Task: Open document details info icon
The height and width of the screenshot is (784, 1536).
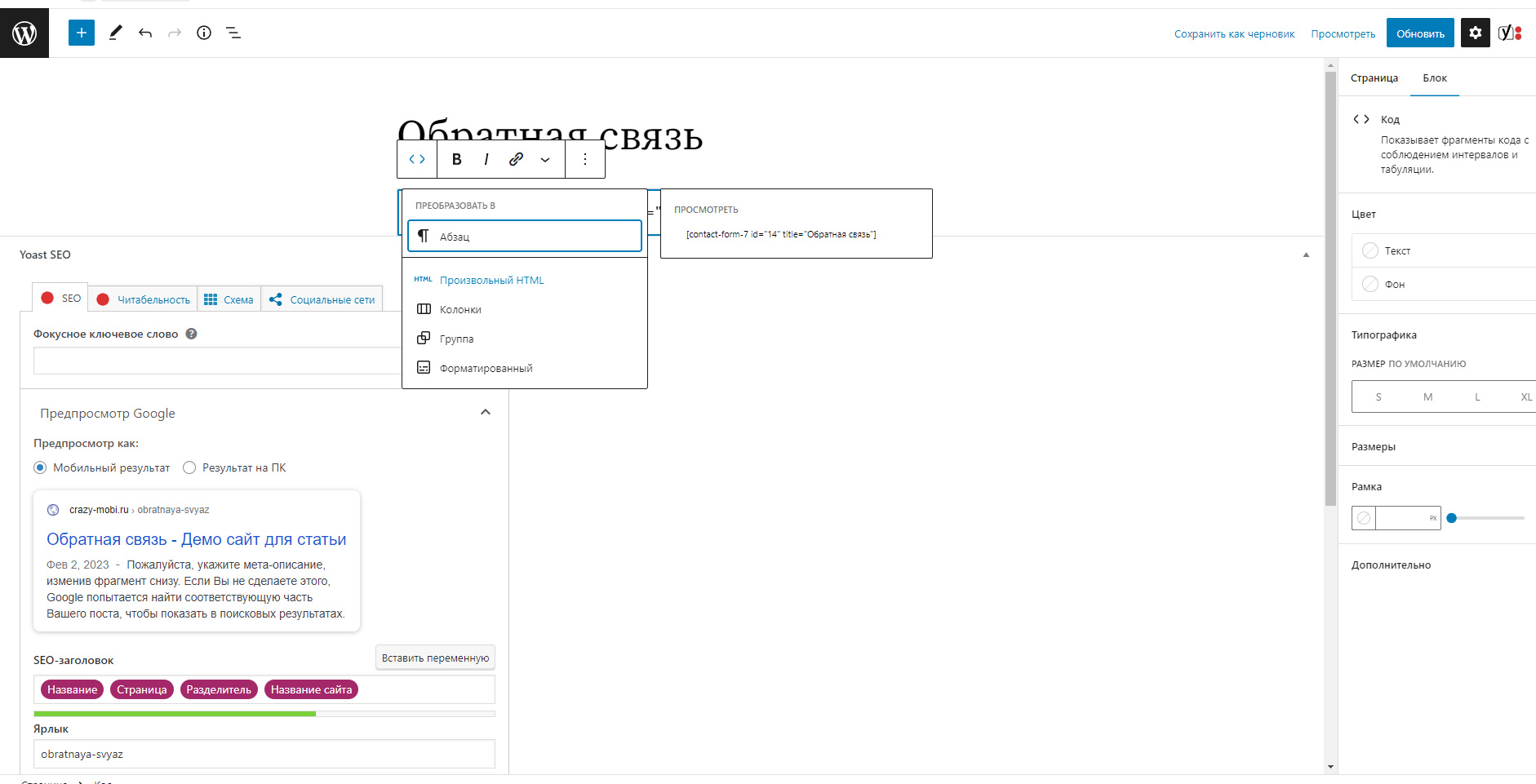Action: [204, 33]
